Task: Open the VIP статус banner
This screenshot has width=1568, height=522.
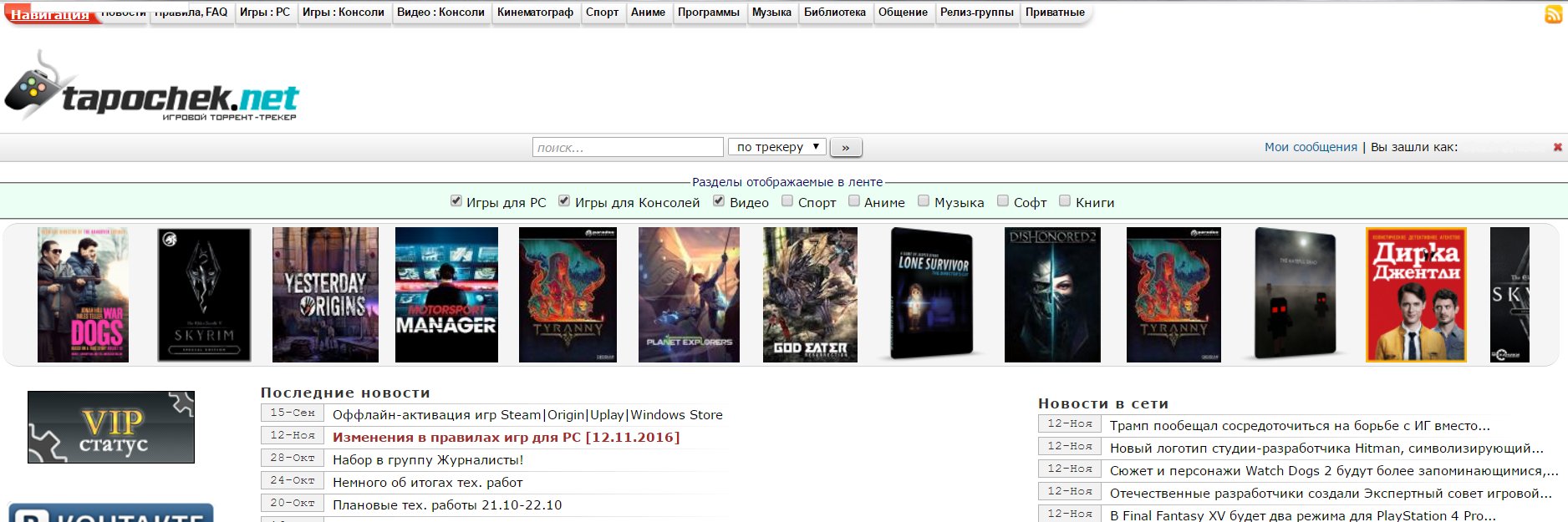Action: point(111,427)
